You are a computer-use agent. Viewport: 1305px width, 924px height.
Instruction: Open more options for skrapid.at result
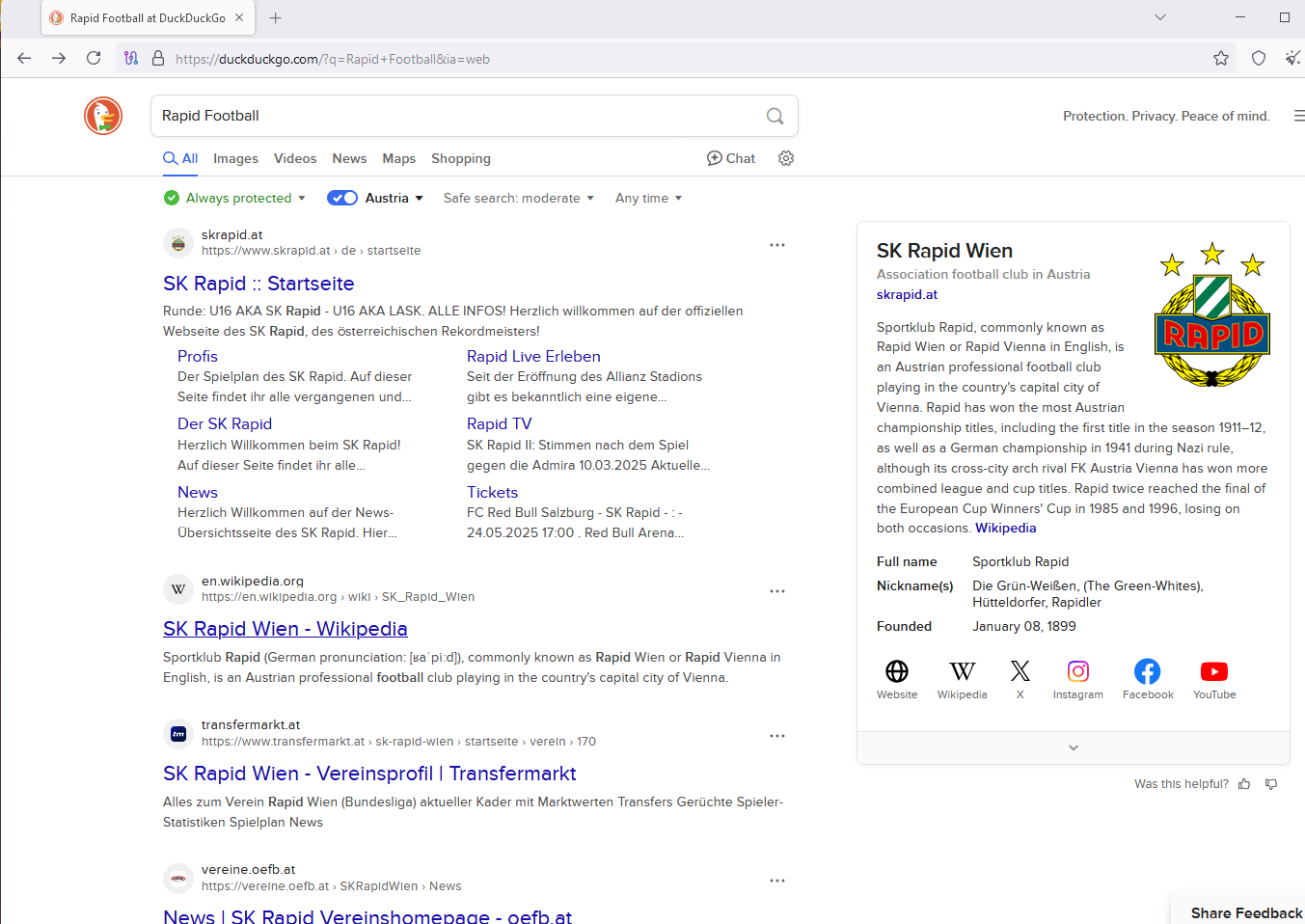pos(777,245)
